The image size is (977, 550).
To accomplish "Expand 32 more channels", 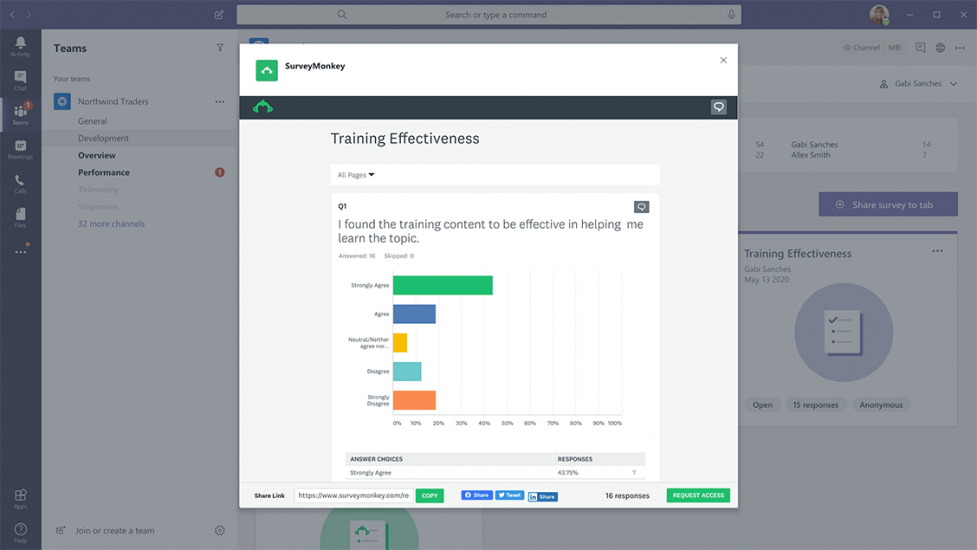I will tap(111, 224).
